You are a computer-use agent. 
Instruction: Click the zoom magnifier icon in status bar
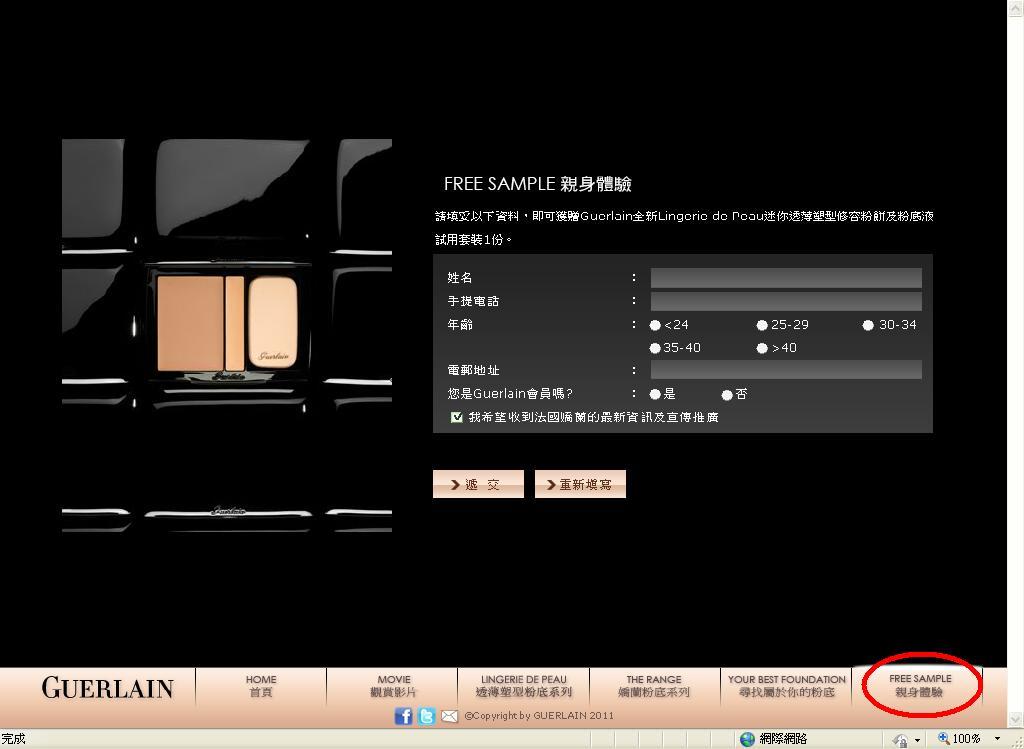[943, 739]
